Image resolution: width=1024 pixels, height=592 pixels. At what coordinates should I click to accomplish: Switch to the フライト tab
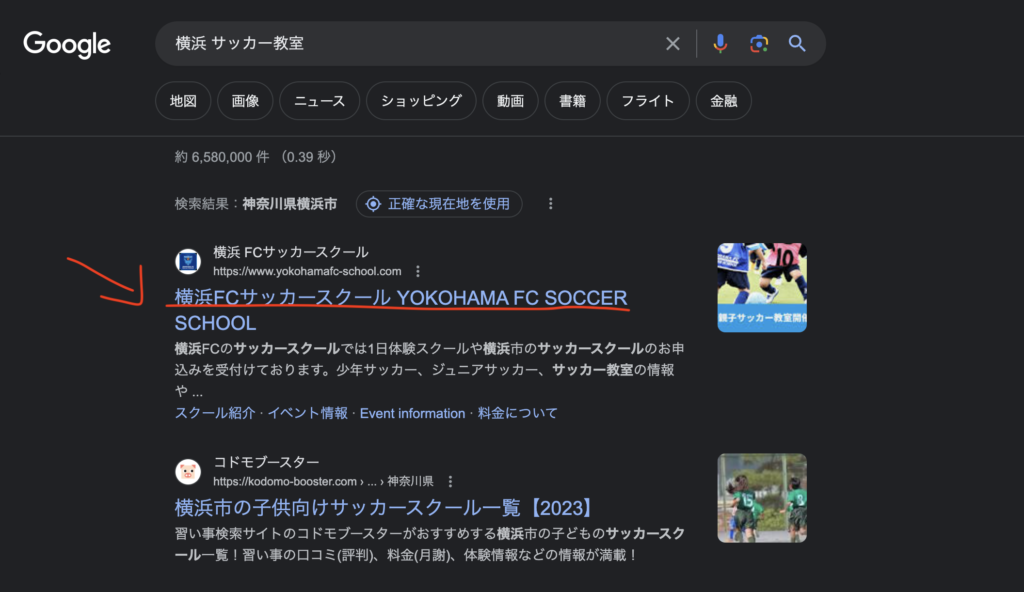coord(648,101)
